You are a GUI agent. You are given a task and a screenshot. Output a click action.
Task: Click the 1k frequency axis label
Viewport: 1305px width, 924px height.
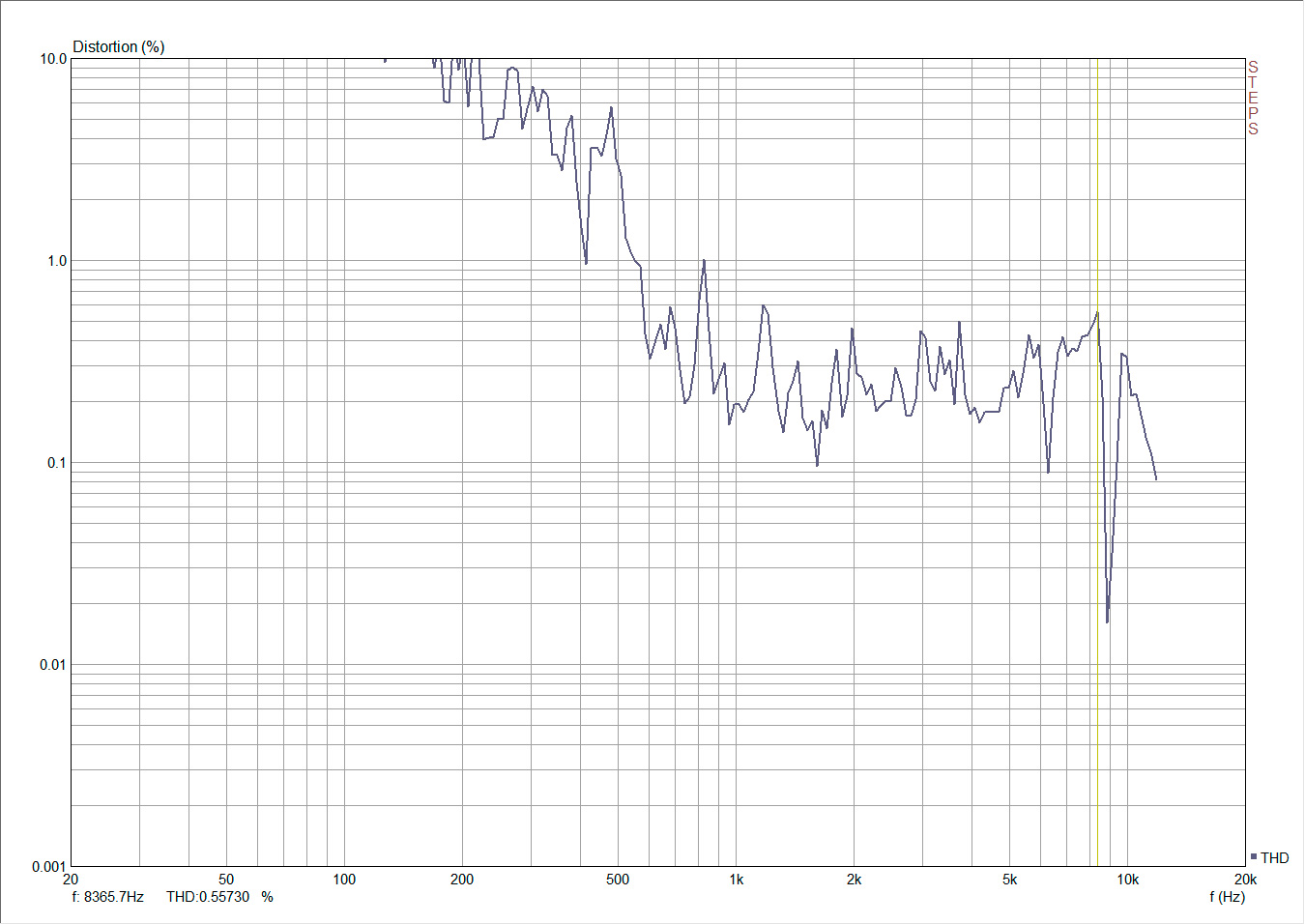pos(737,880)
